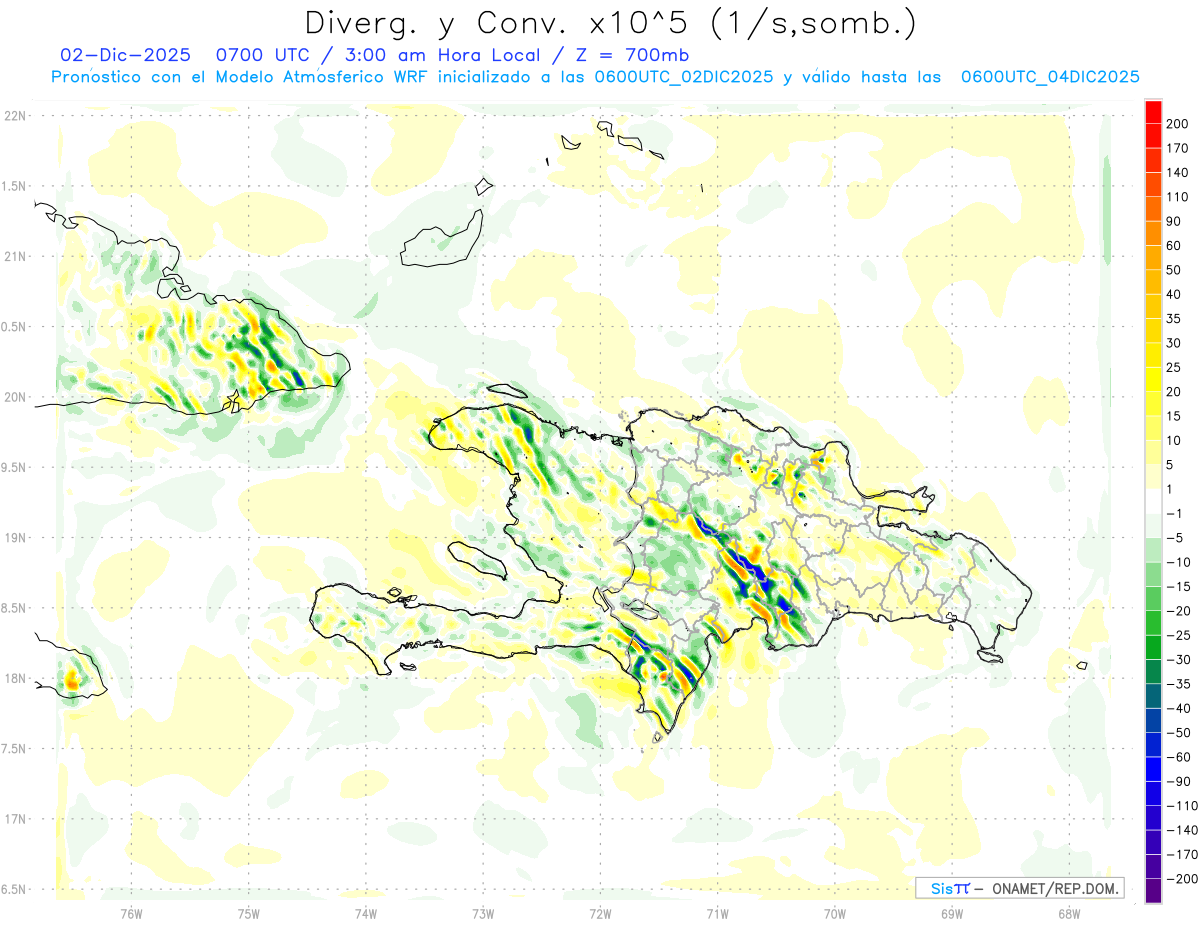The height and width of the screenshot is (927, 1200).
Task: Click the '76W' longitude label
Action: (131, 914)
